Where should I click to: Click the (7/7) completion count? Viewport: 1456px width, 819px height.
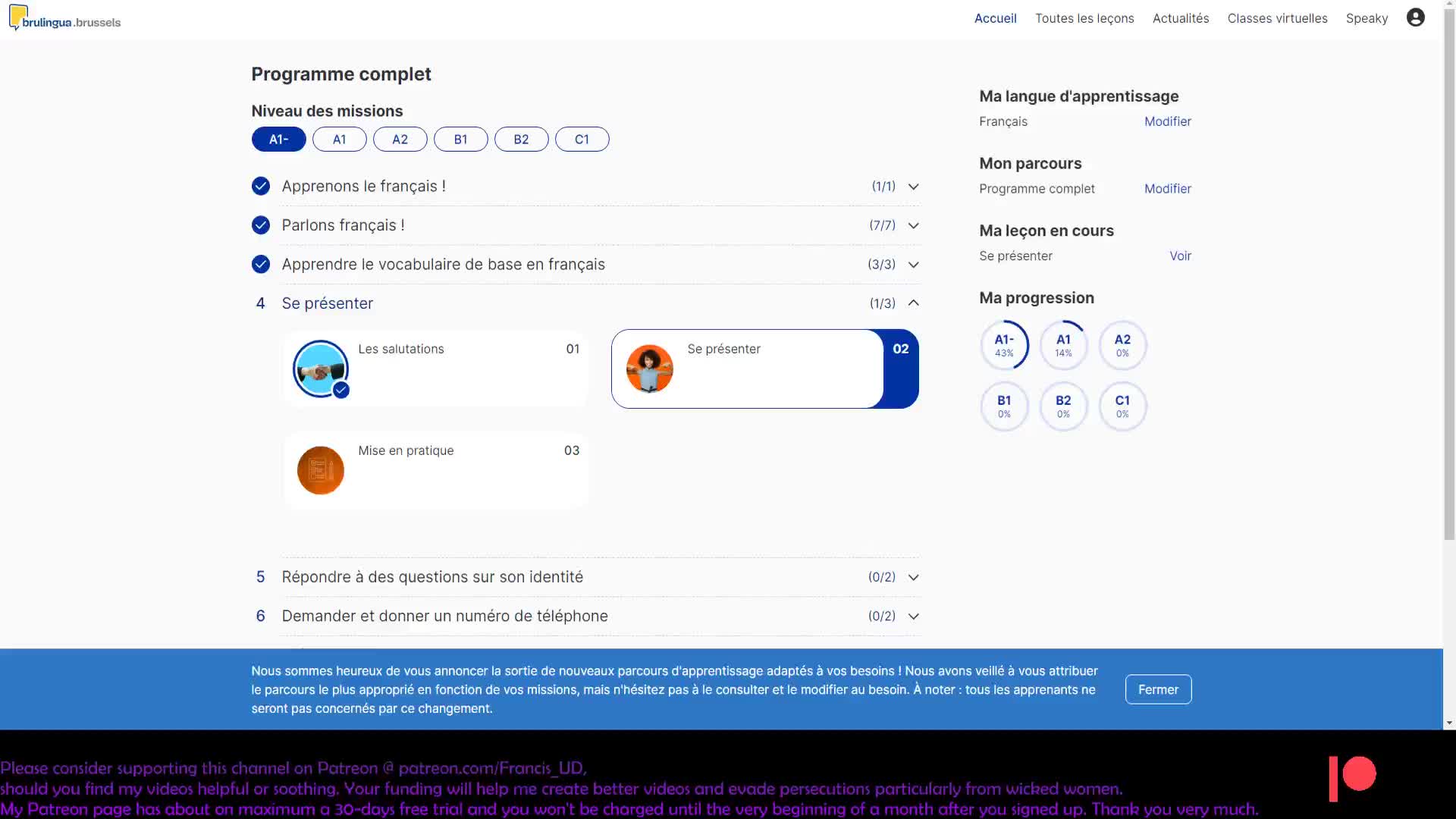[882, 225]
